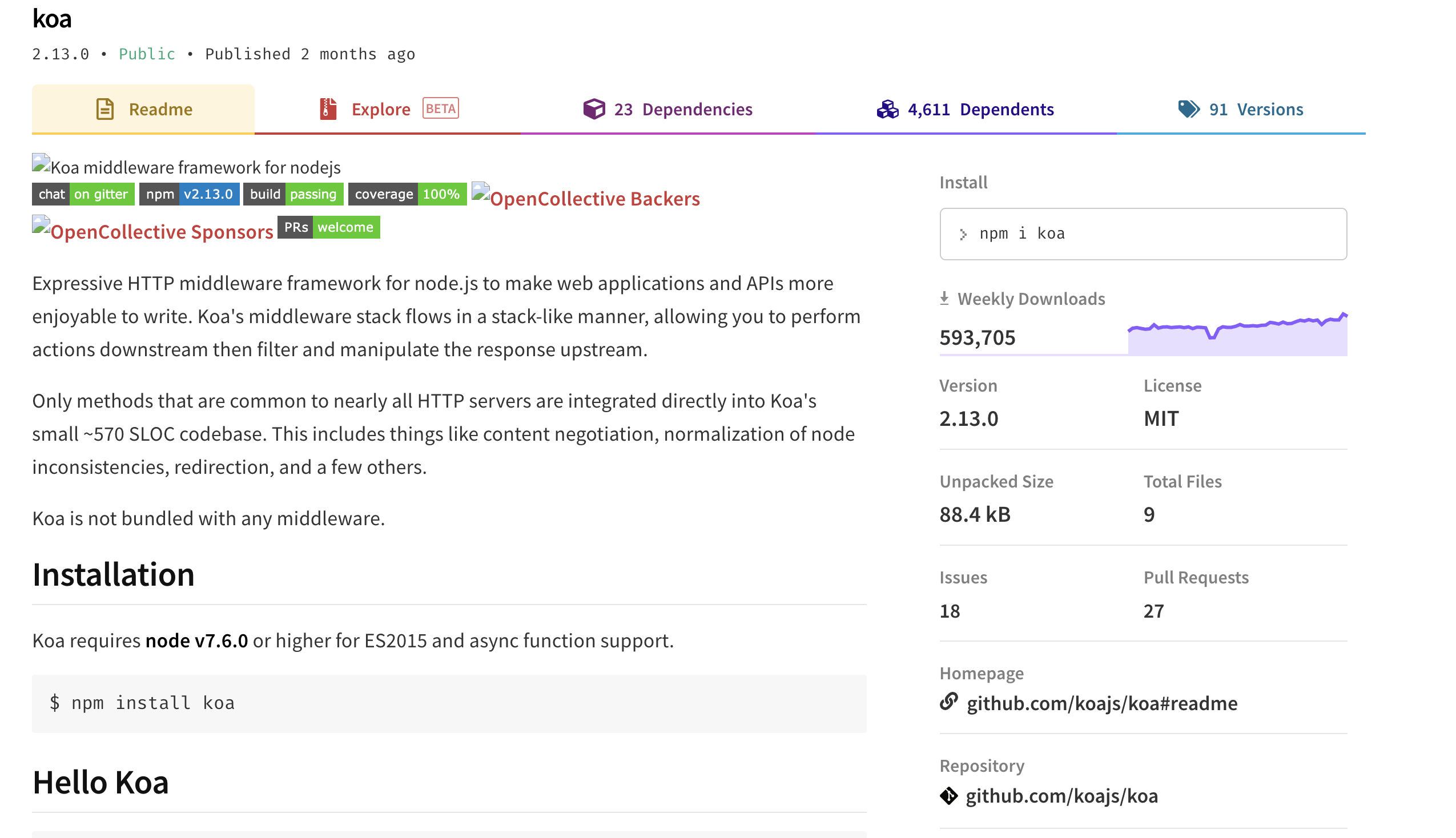Click the Explore zip file icon
Screen dimensions: 1456x838
click(x=328, y=109)
